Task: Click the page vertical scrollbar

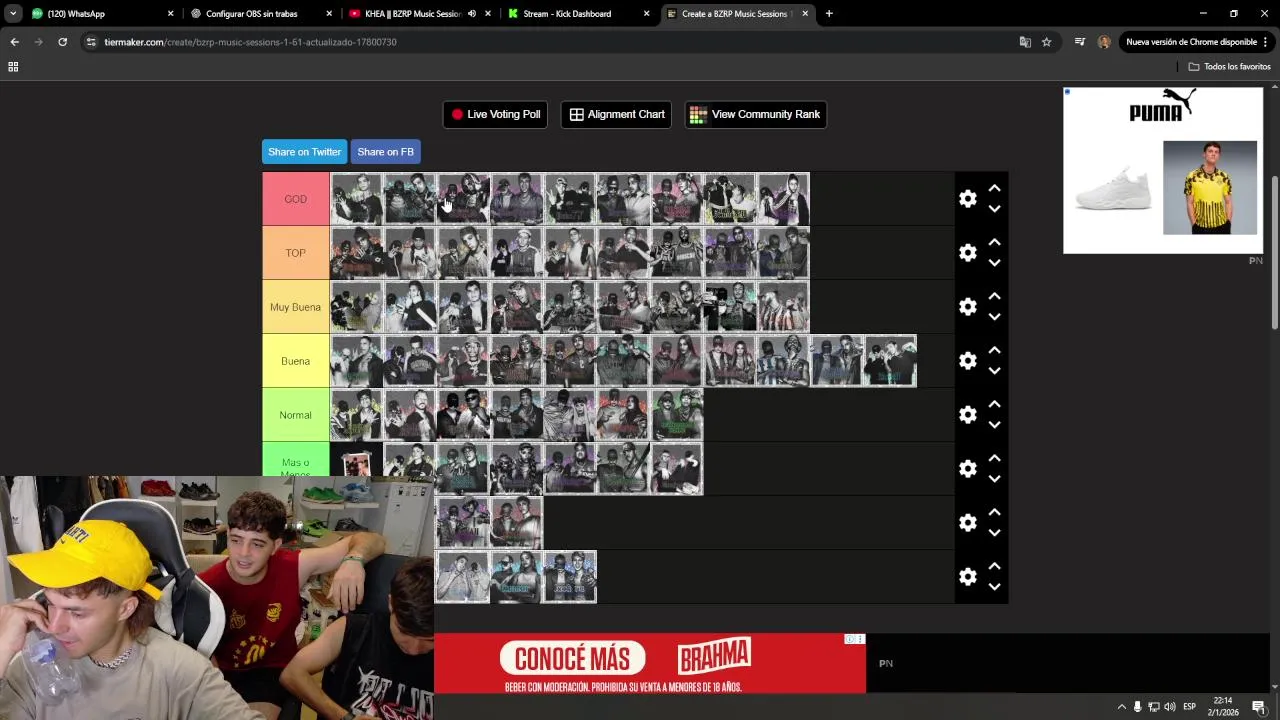Action: click(x=1274, y=252)
